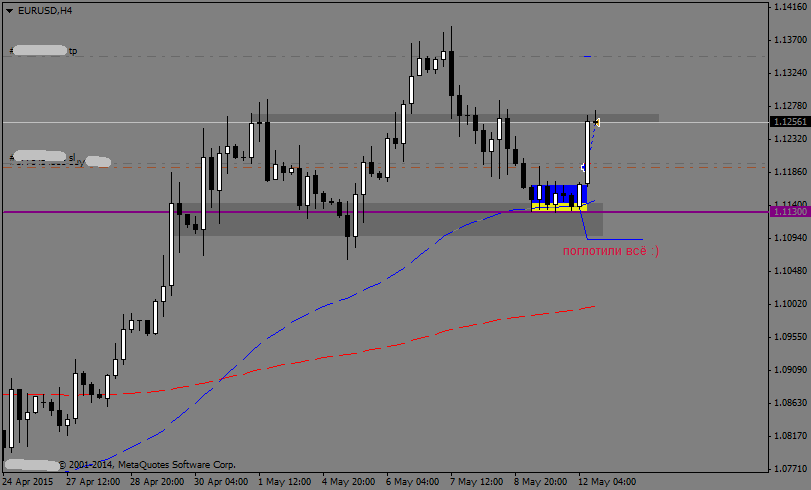
Task: Click the 1.09550 price axis label
Action: (x=790, y=337)
